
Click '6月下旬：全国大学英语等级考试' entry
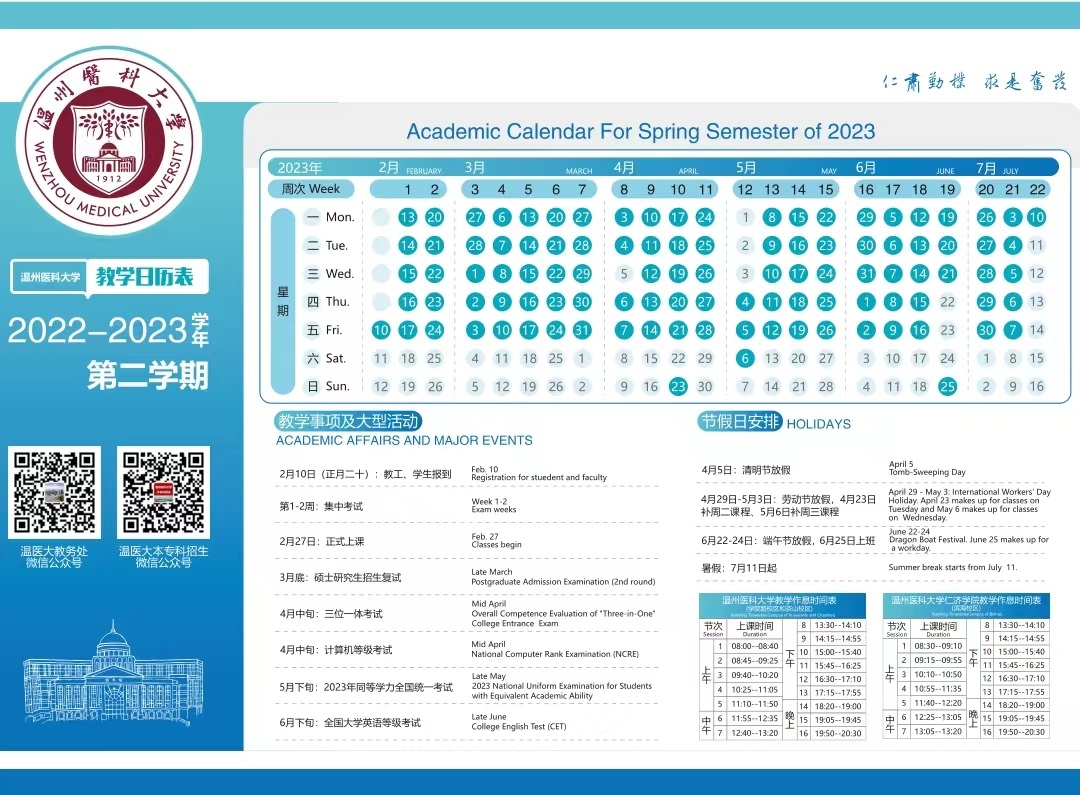[350, 723]
